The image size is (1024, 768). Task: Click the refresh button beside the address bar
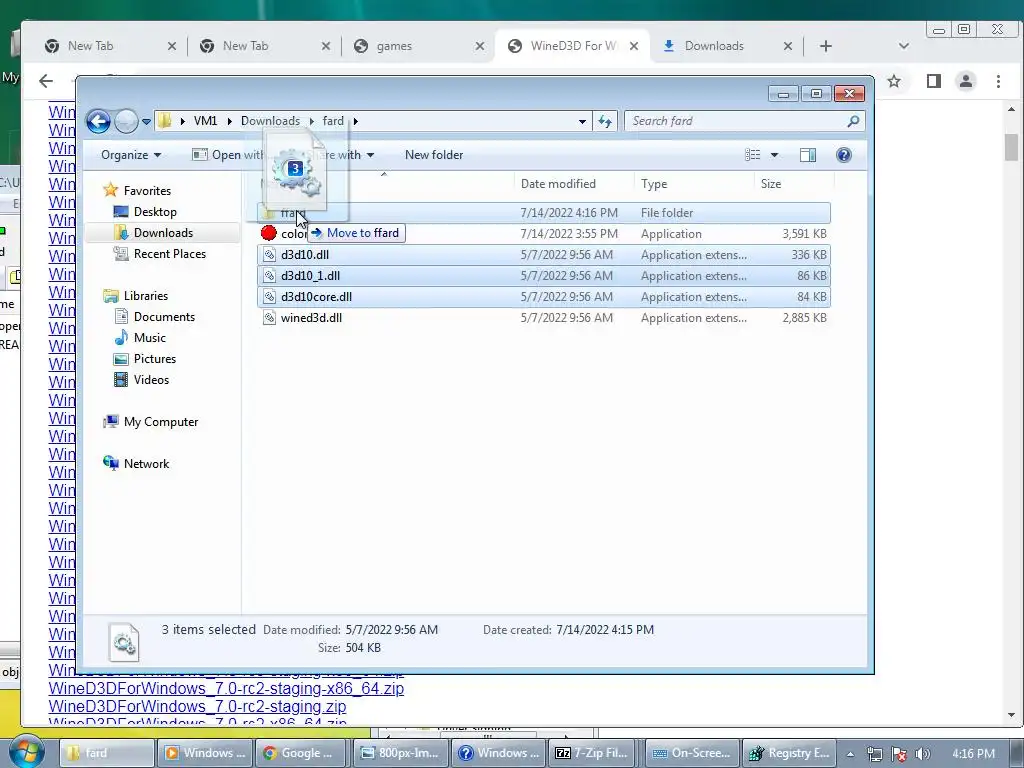(x=605, y=121)
